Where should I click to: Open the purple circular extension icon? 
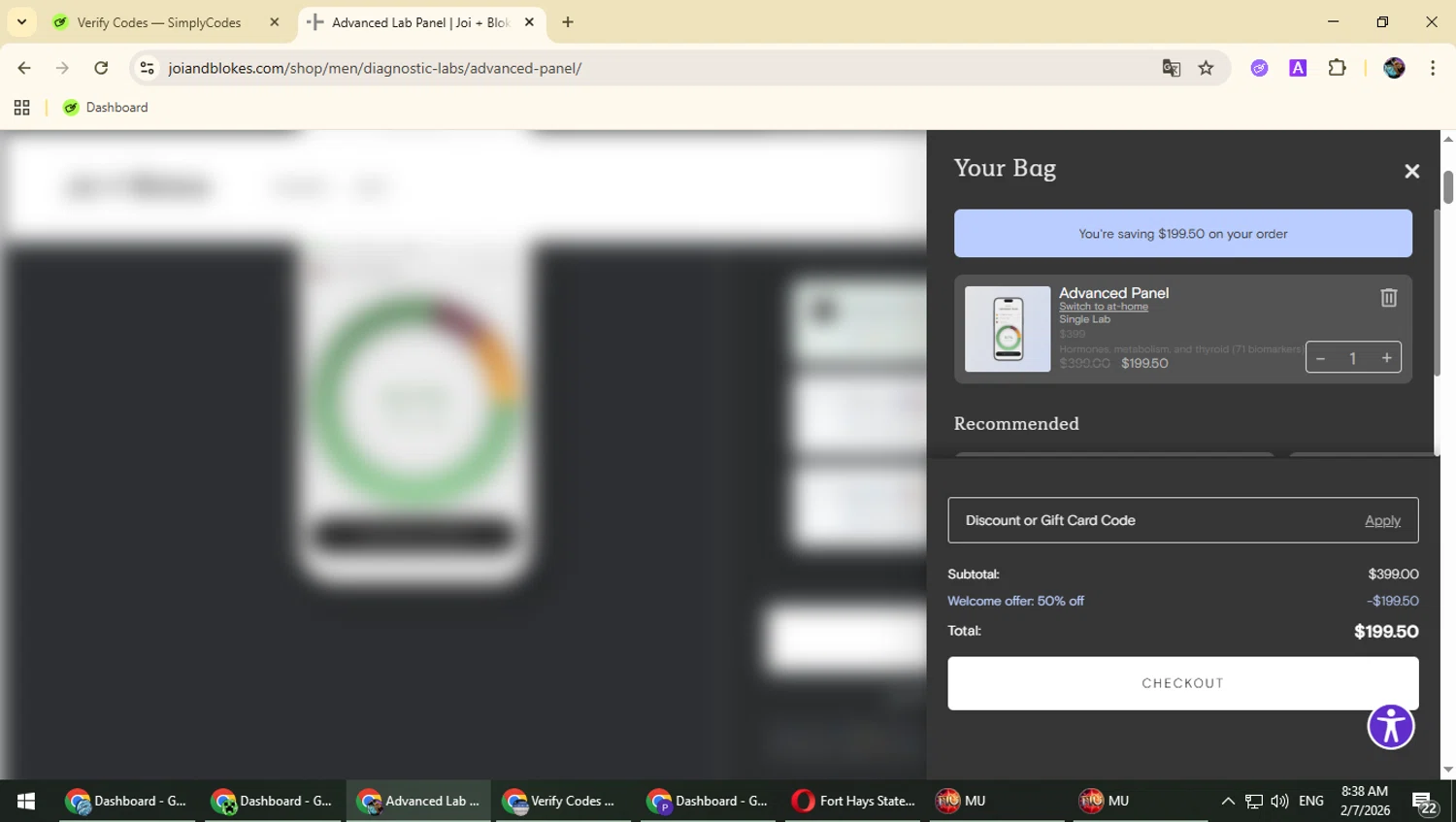1259,68
